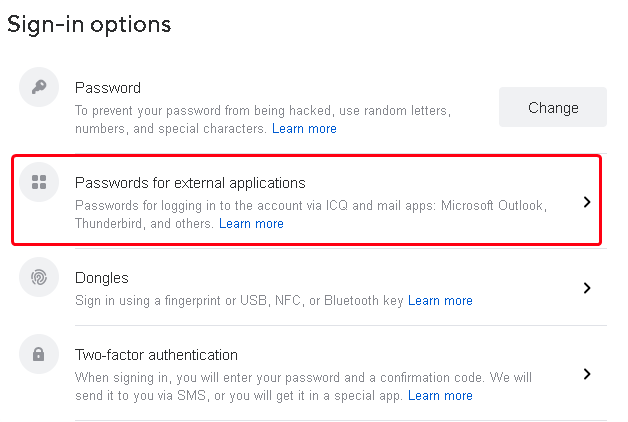The image size is (628, 422).
Task: Click the ICQ and mail apps description
Action: [310, 205]
